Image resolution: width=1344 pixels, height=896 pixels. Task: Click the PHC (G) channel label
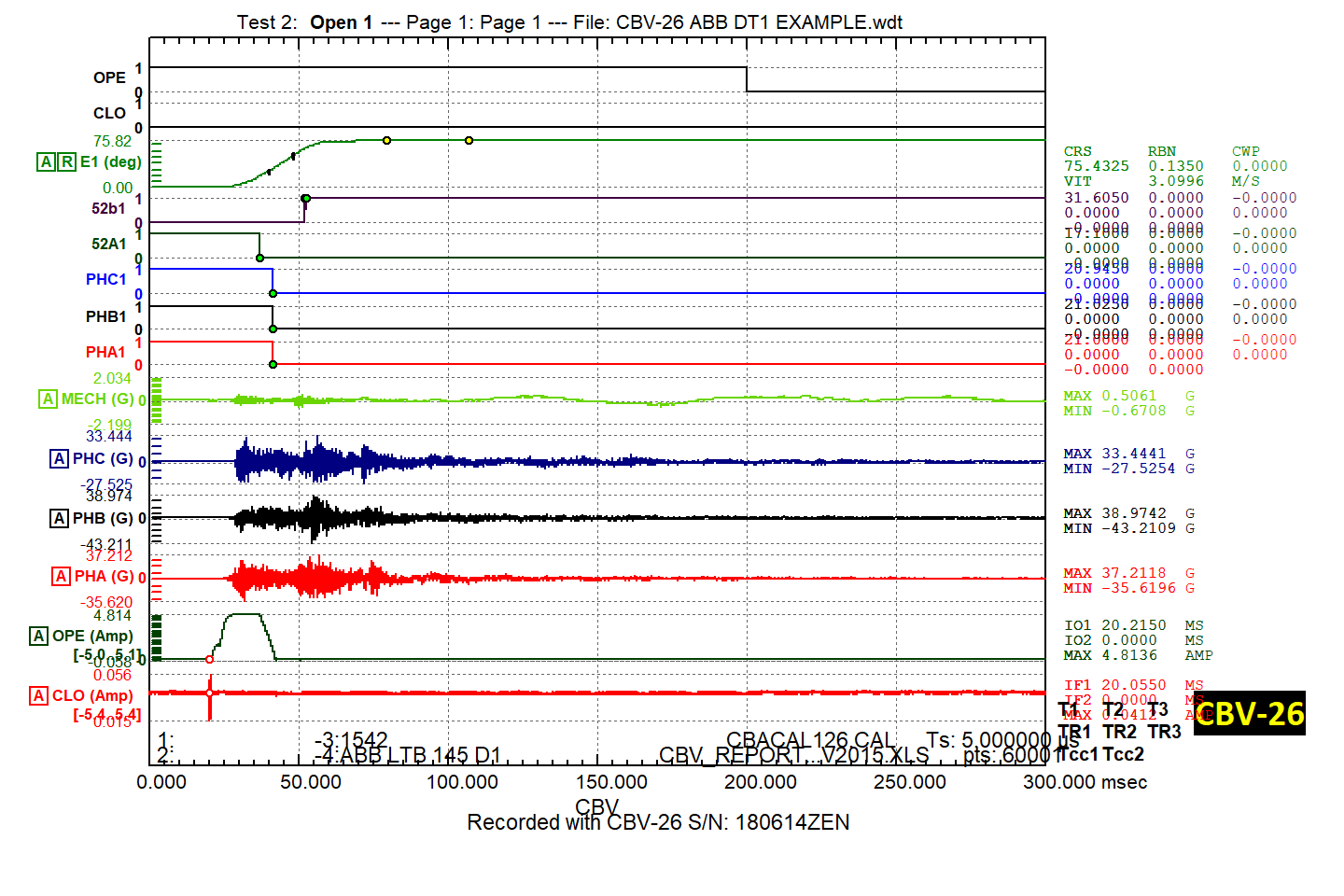[103, 459]
